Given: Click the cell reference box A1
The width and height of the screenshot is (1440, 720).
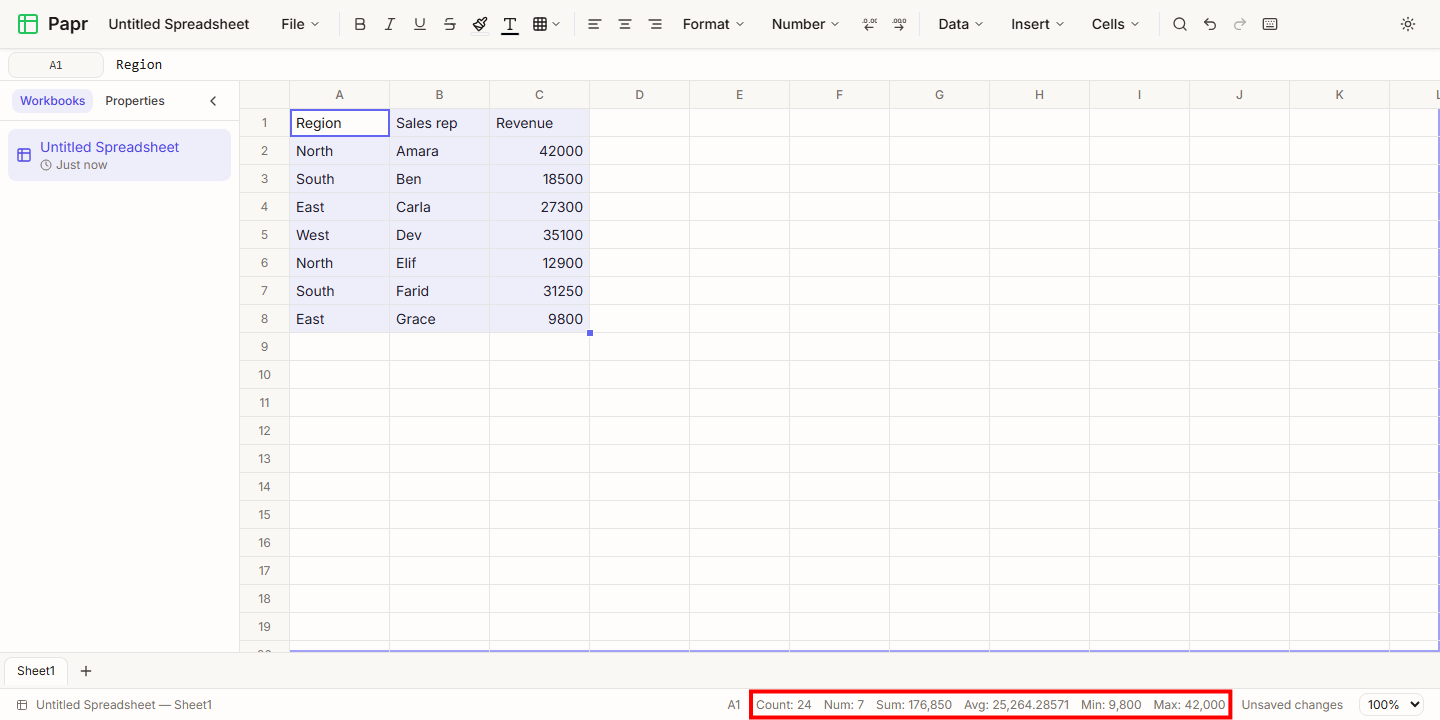Looking at the screenshot, I should (x=56, y=65).
